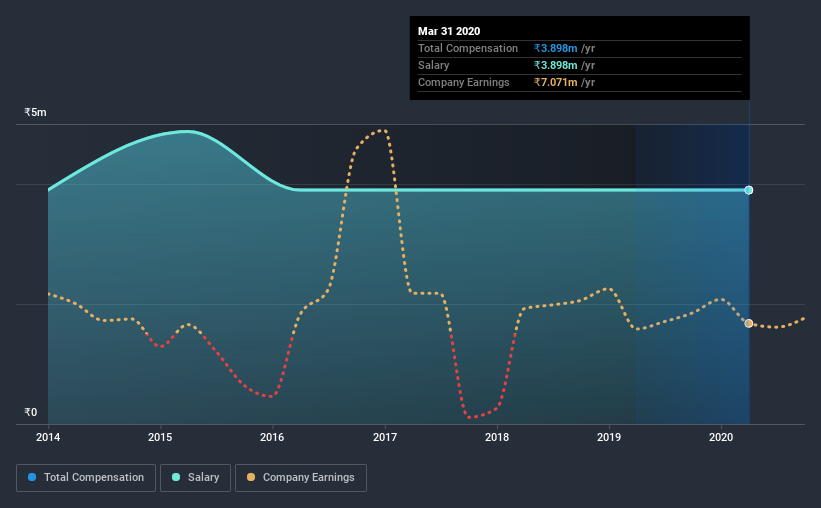Click the 2016 x-axis label

pos(272,437)
